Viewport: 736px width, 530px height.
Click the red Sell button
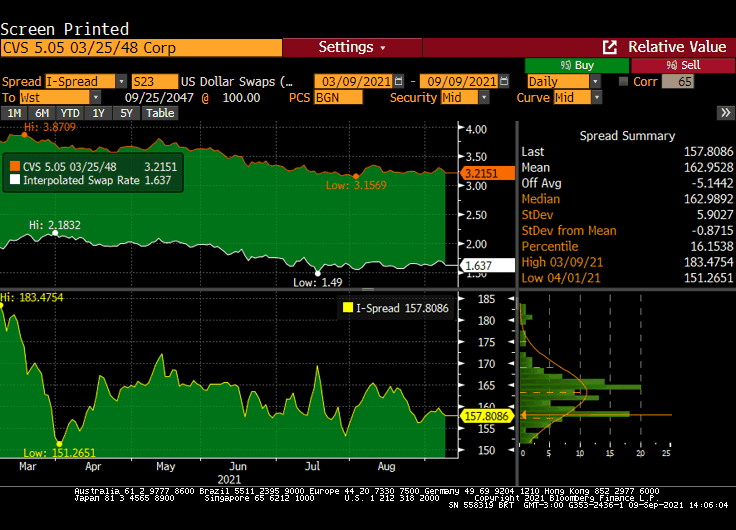click(x=683, y=65)
